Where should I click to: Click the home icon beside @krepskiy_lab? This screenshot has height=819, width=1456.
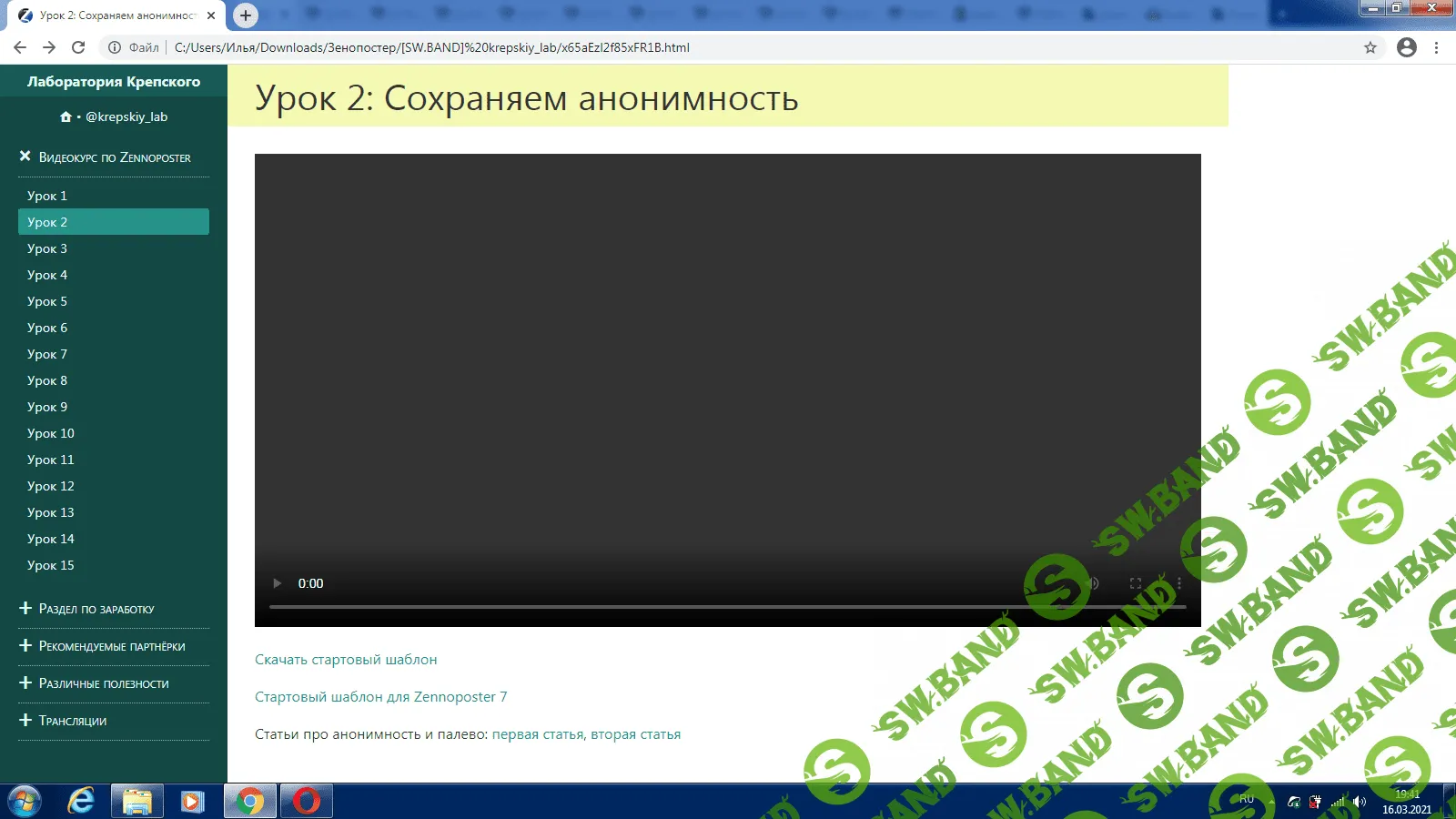(x=66, y=117)
